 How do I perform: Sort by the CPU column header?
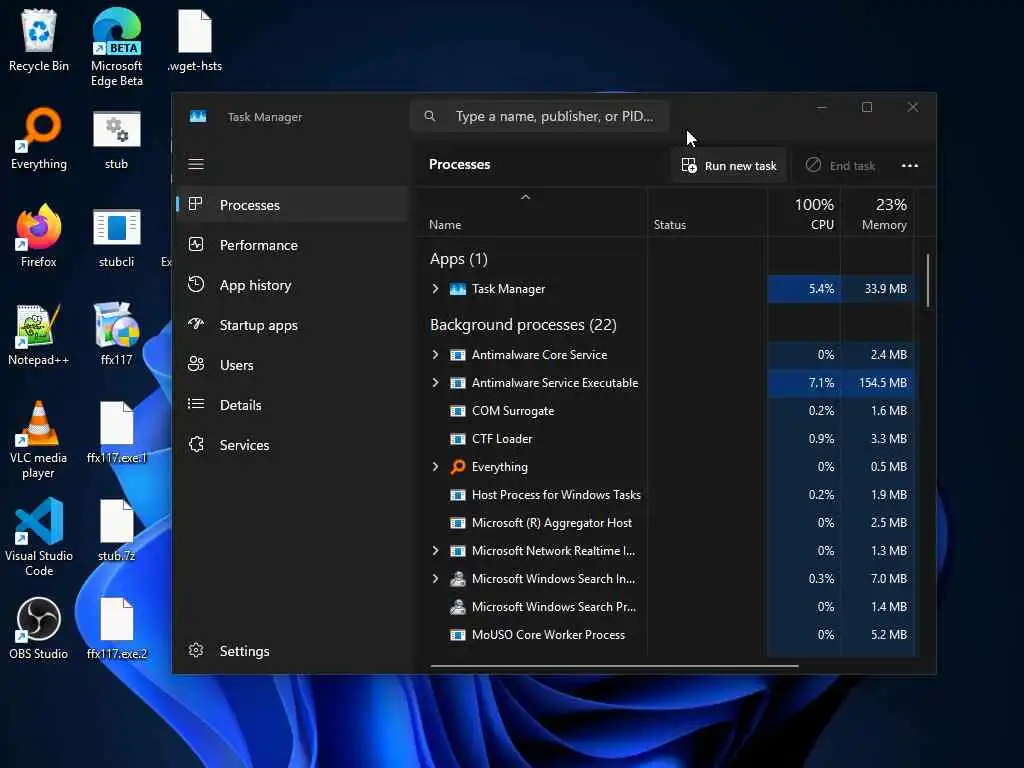point(804,214)
